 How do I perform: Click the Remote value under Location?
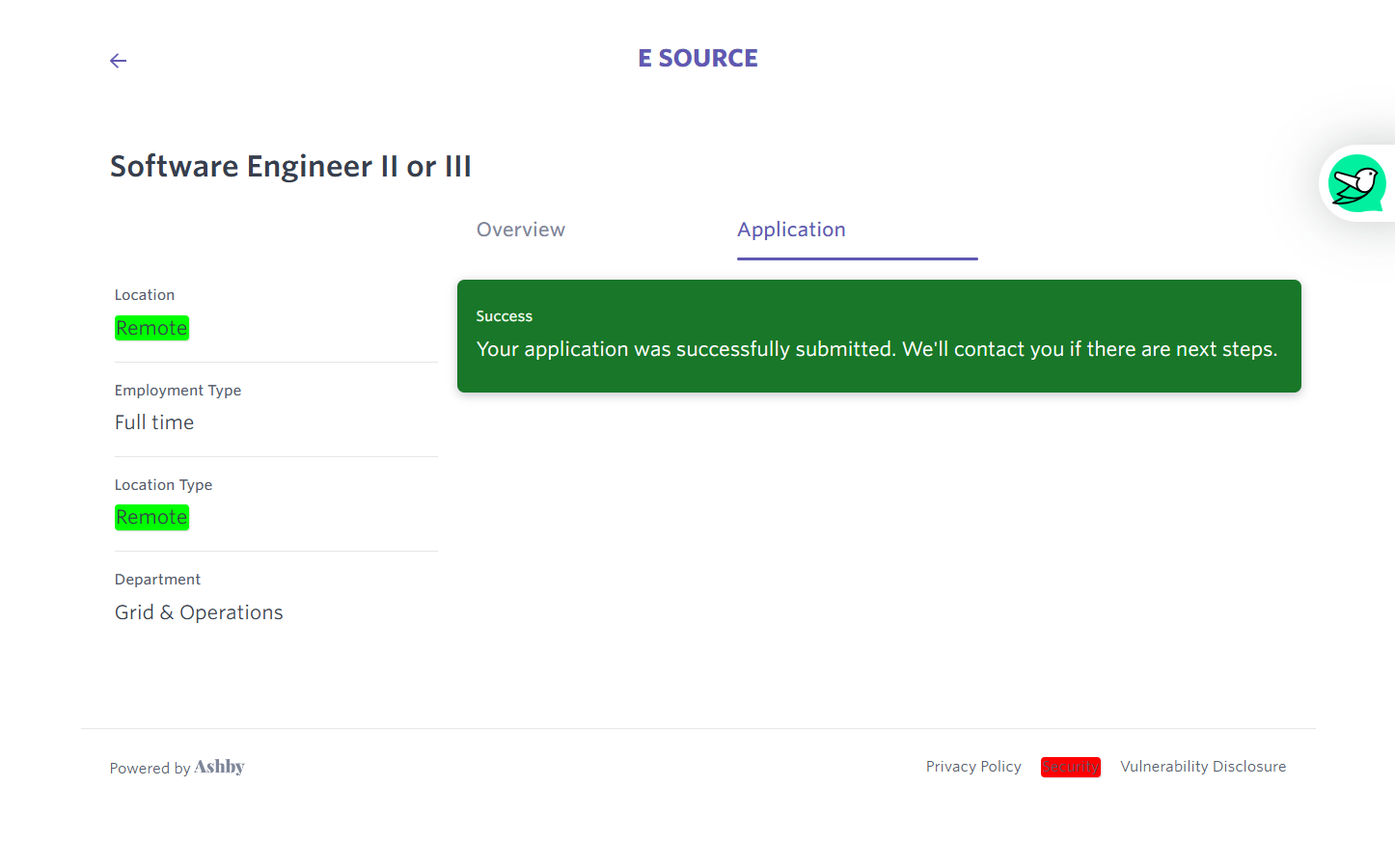pos(151,328)
